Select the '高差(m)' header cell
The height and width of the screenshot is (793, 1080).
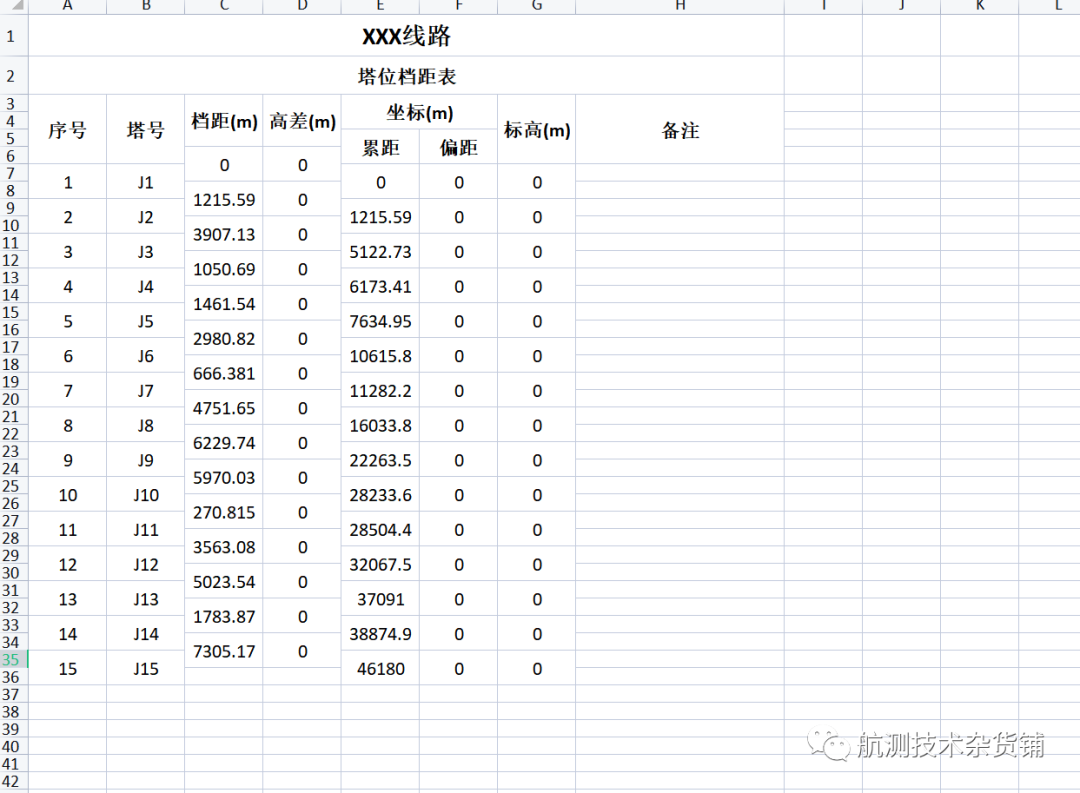[302, 121]
